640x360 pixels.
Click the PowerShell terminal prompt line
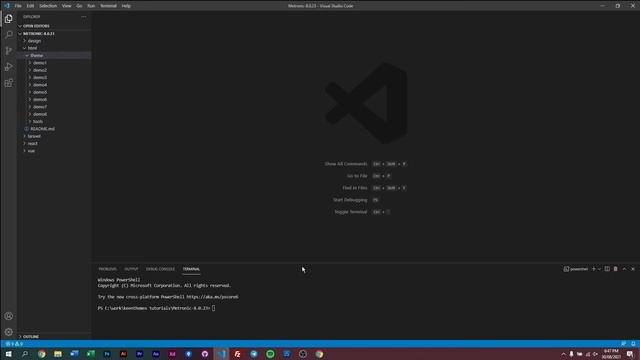click(156, 308)
